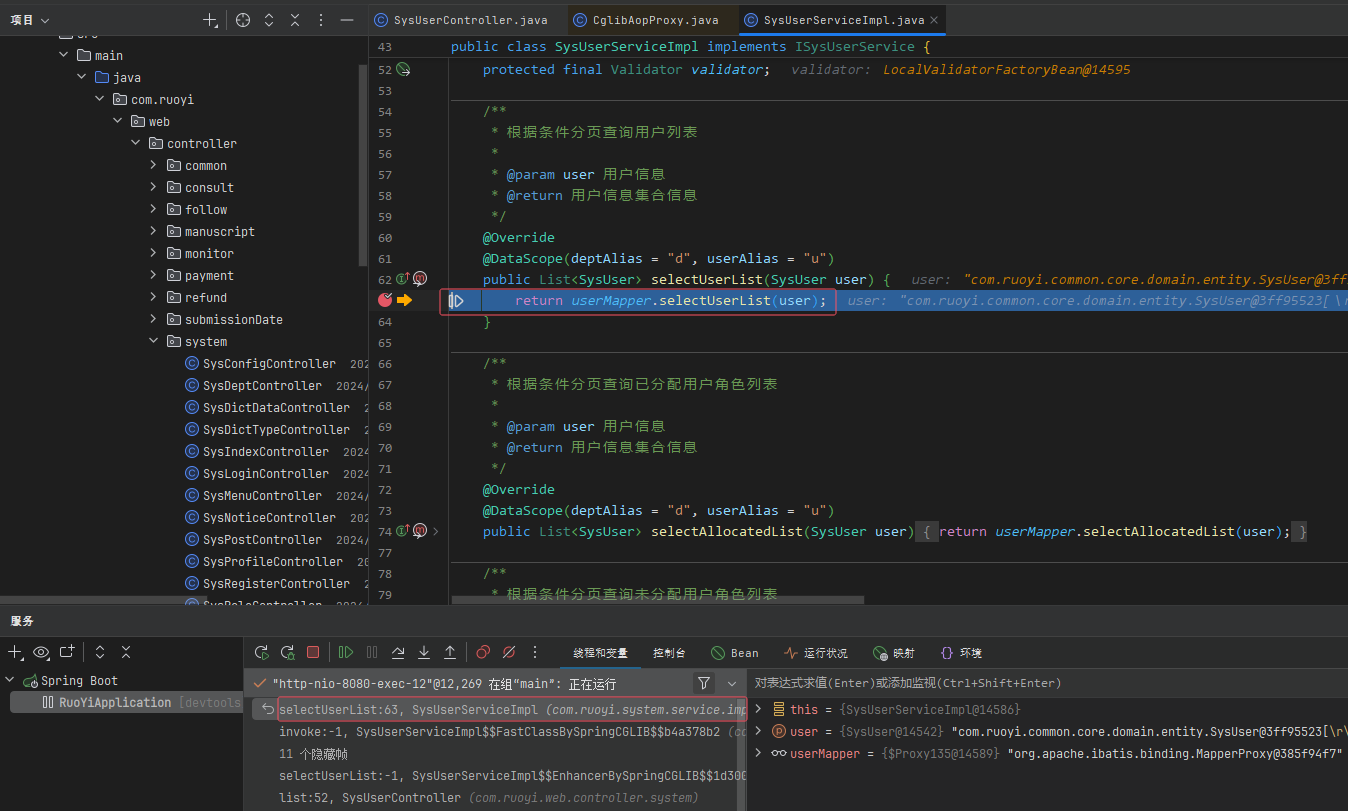Collapse the controller package
Viewport: 1348px width, 811px height.
[x=136, y=143]
